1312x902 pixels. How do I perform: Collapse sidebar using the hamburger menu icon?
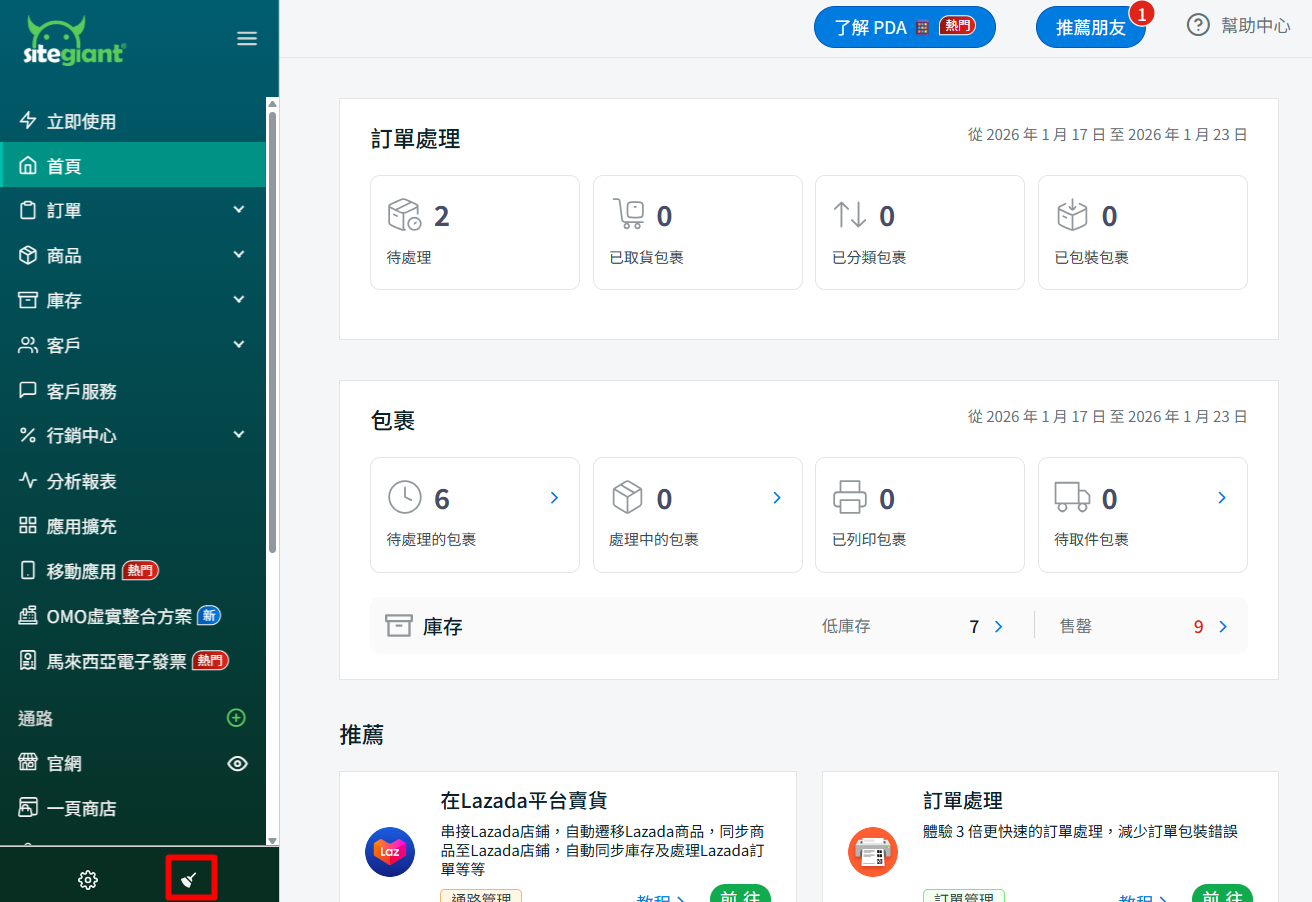pos(247,39)
